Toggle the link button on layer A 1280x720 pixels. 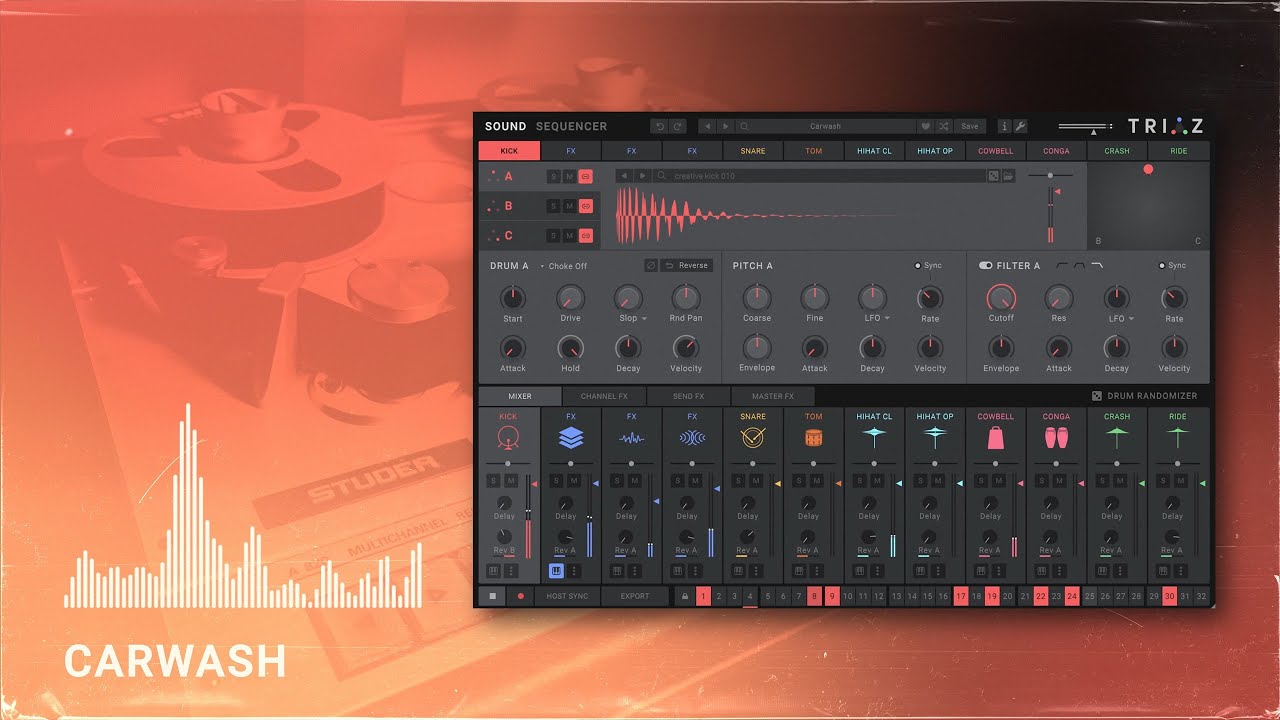coord(586,176)
